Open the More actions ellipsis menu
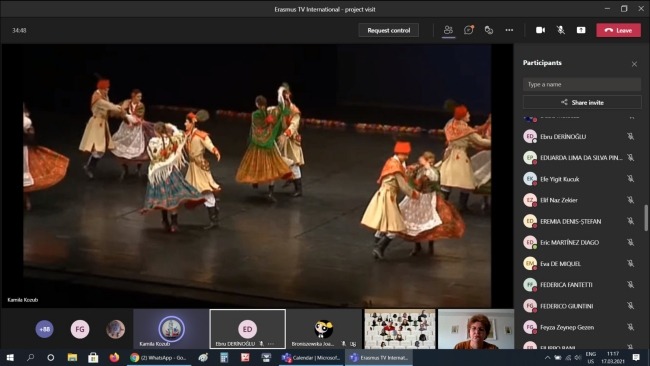 (x=509, y=30)
